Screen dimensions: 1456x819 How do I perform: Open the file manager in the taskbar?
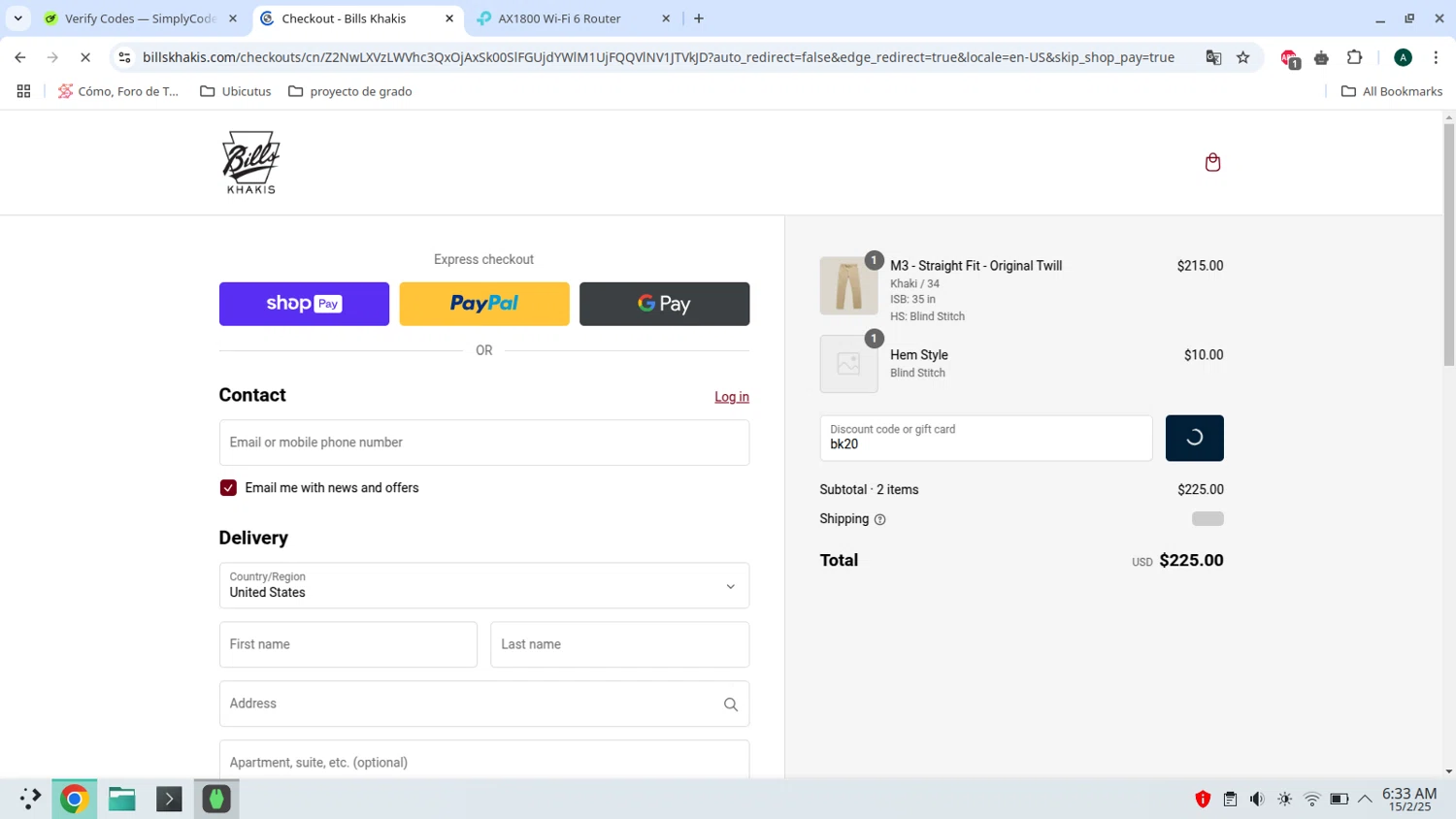pyautogui.click(x=121, y=799)
